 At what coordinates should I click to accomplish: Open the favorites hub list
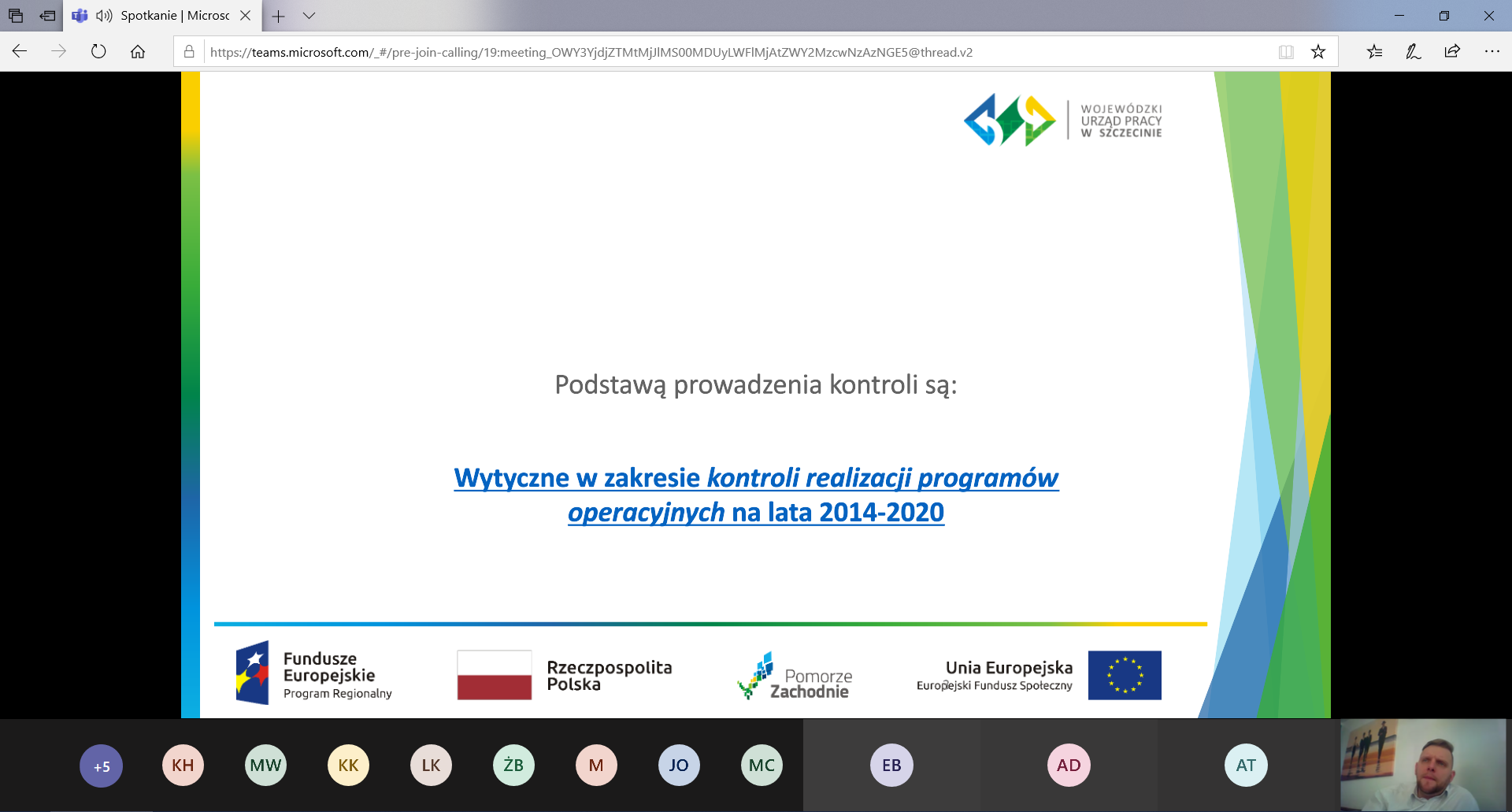pos(1374,52)
